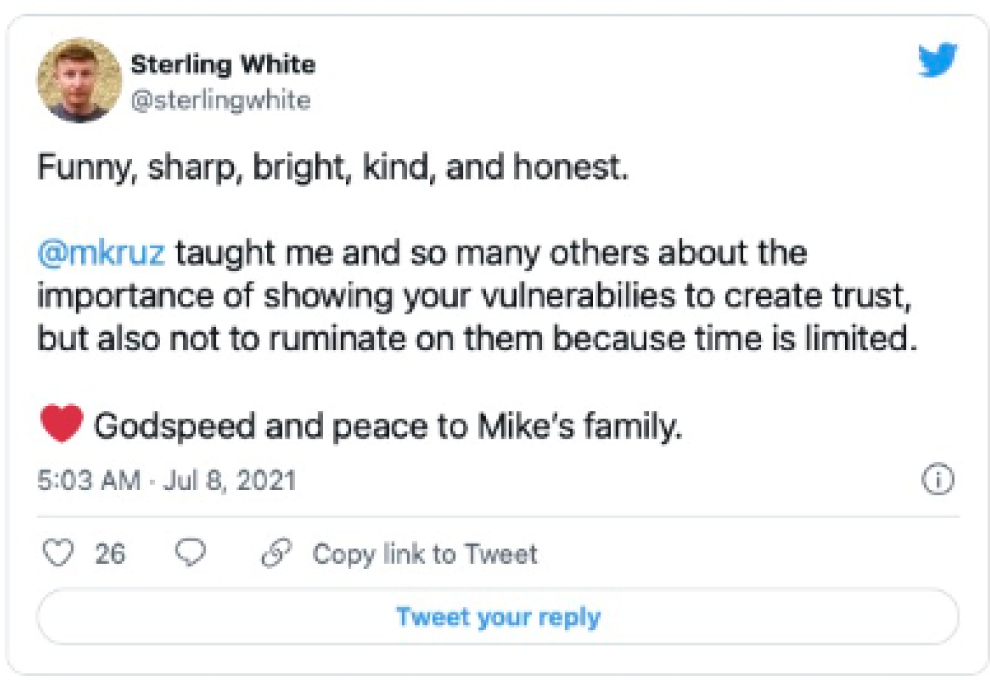
Task: Click the reply speech bubble icon
Action: [190, 553]
